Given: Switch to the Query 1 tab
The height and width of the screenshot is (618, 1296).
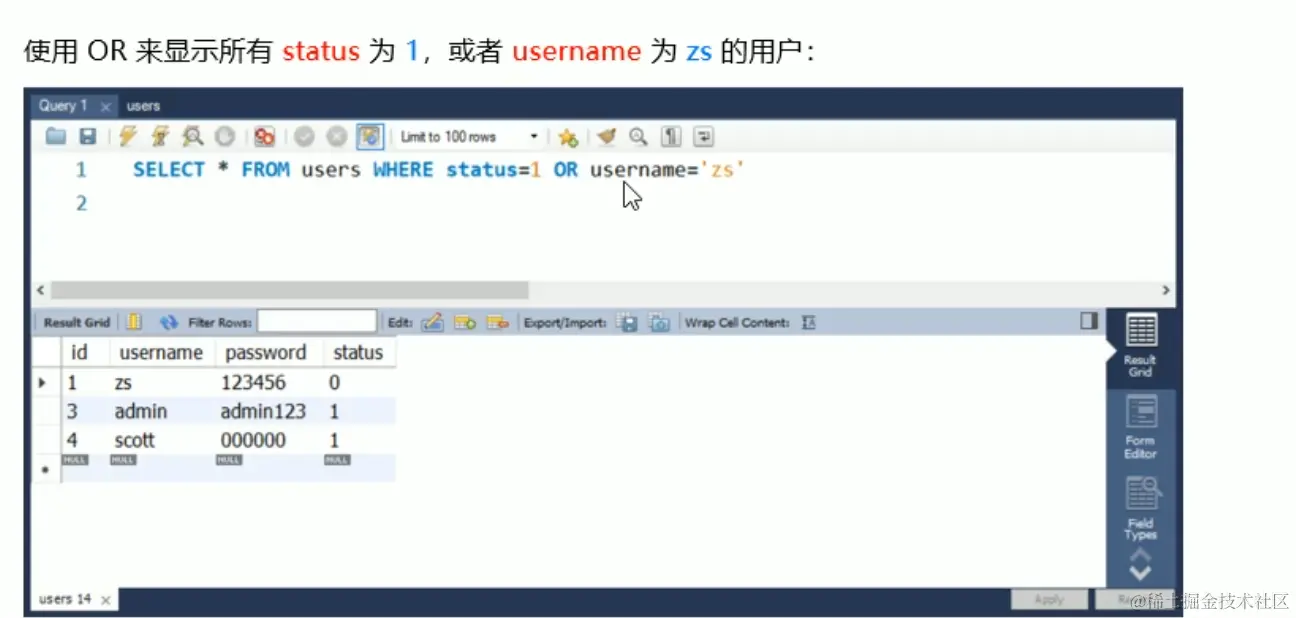Looking at the screenshot, I should [63, 105].
